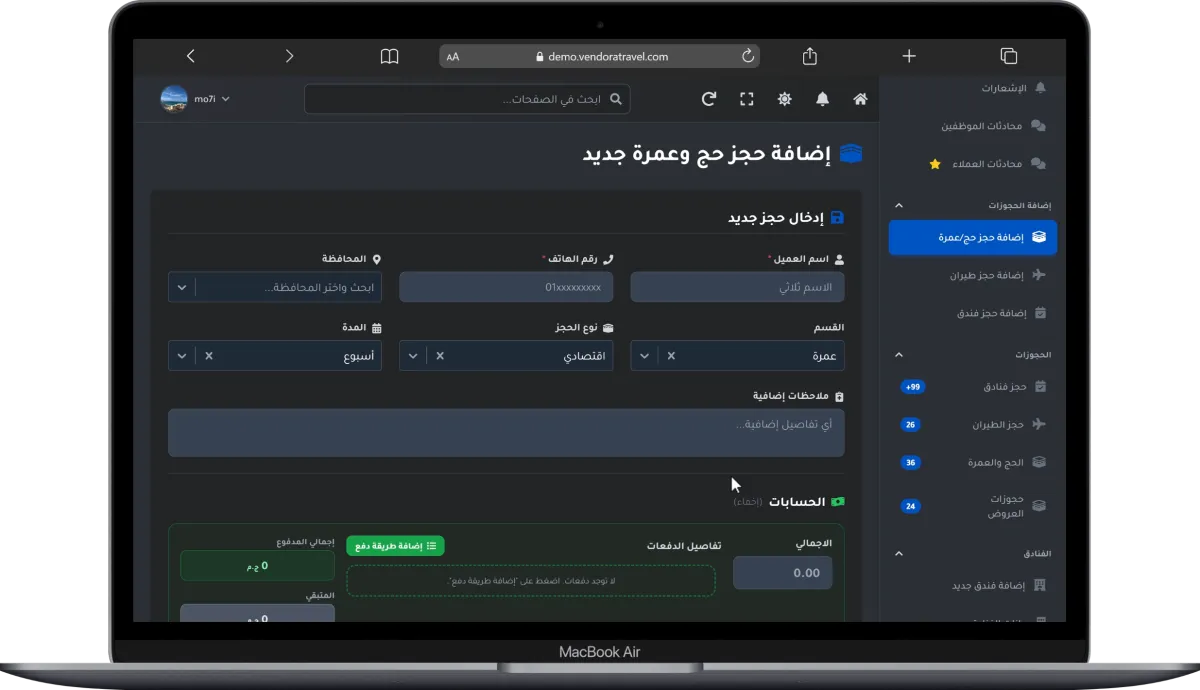Go back with the Safari back arrow

(x=190, y=56)
